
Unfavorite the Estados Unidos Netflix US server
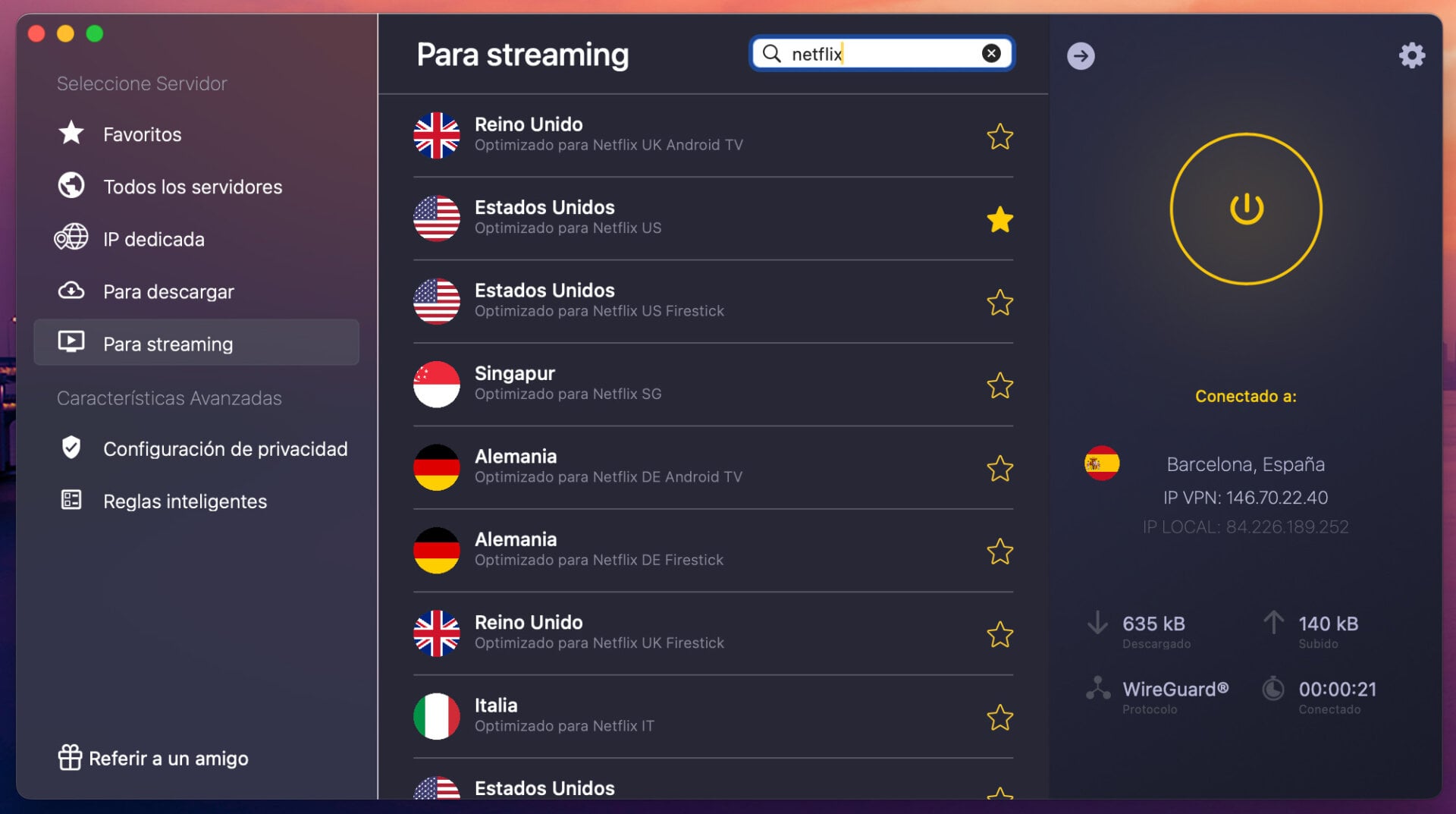point(1000,220)
